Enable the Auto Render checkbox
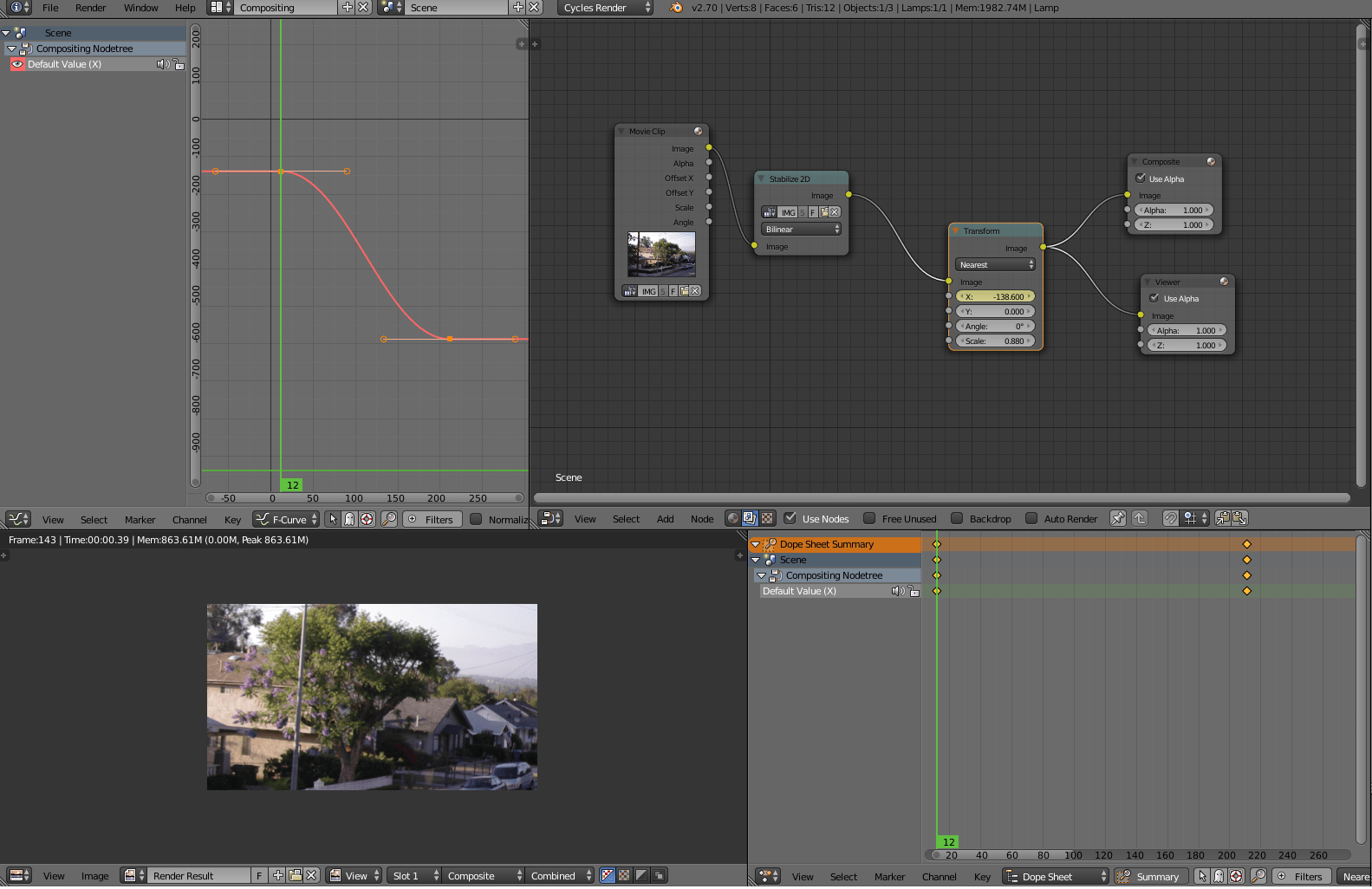 coord(1031,519)
